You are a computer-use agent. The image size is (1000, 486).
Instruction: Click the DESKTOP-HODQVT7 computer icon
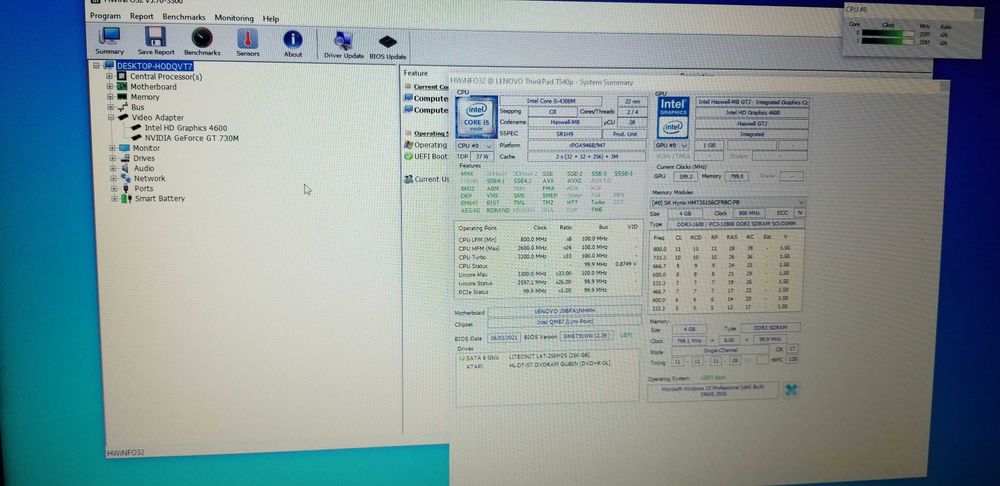pyautogui.click(x=109, y=66)
